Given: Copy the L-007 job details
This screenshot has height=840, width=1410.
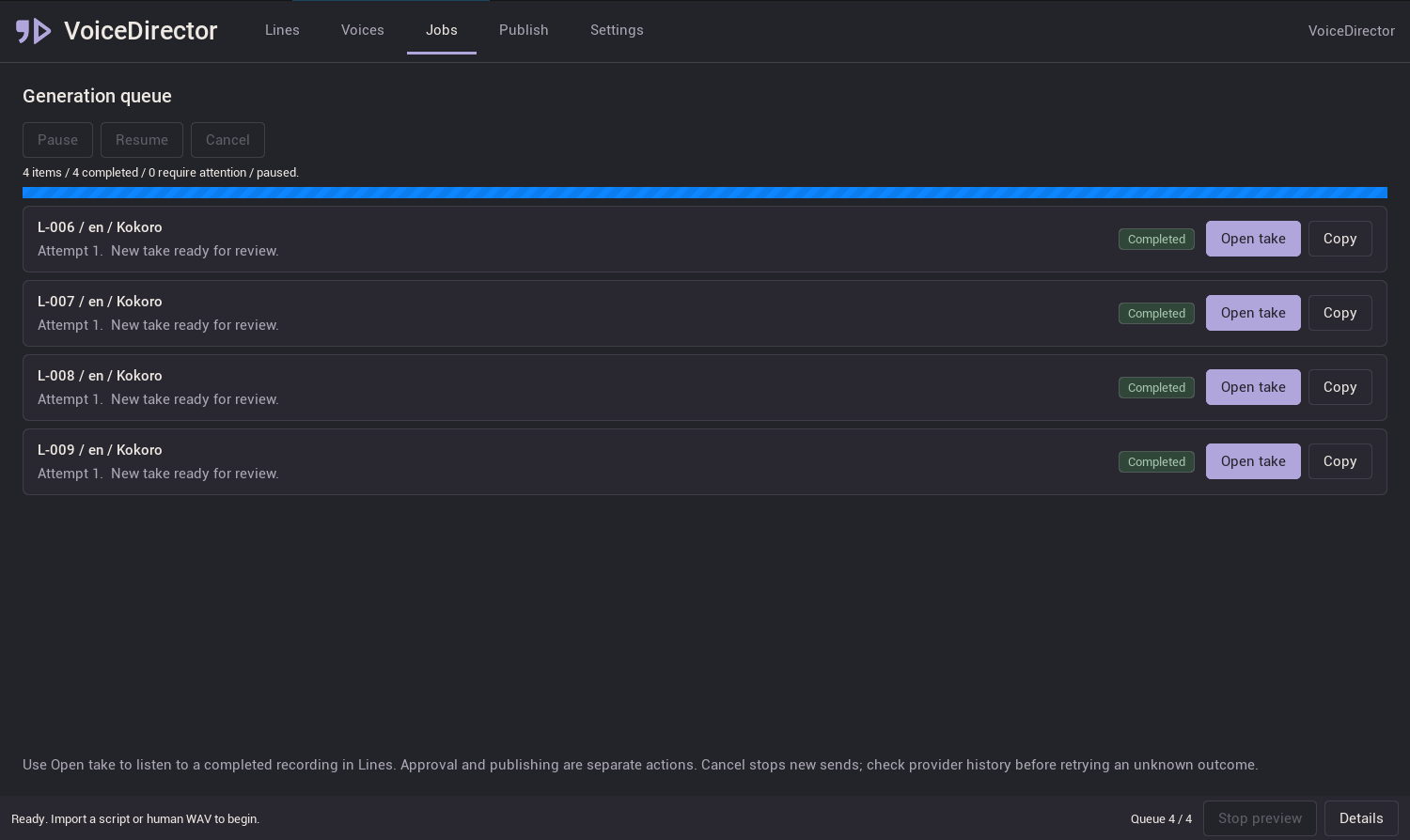Looking at the screenshot, I should [1340, 313].
